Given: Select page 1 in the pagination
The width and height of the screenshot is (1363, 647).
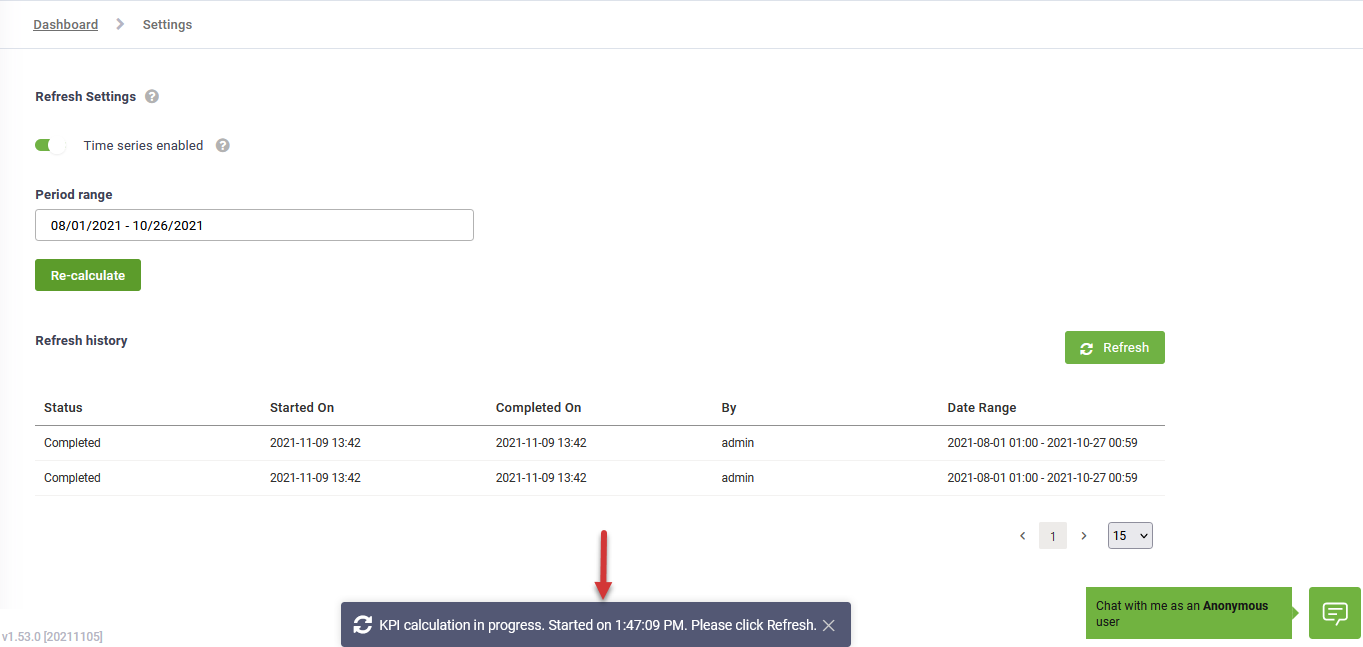Looking at the screenshot, I should [1052, 536].
